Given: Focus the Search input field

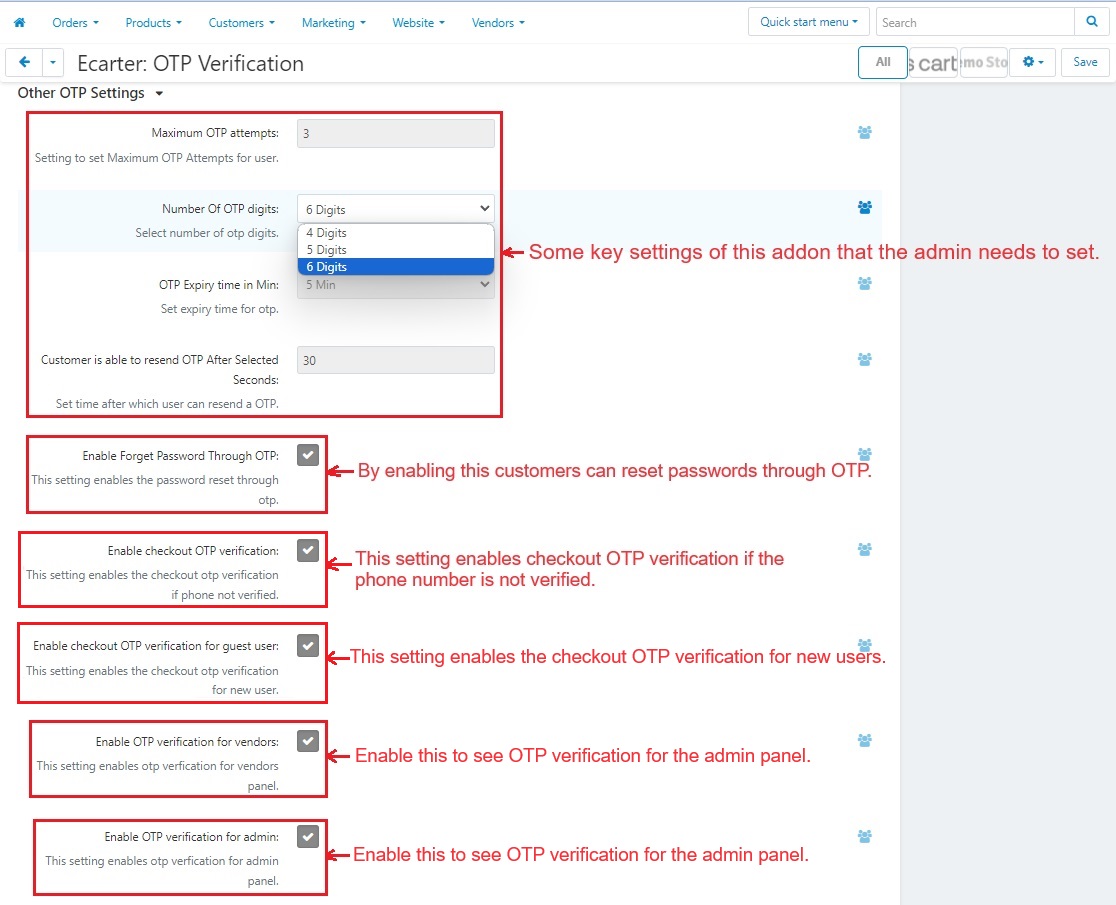Looking at the screenshot, I should point(975,22).
